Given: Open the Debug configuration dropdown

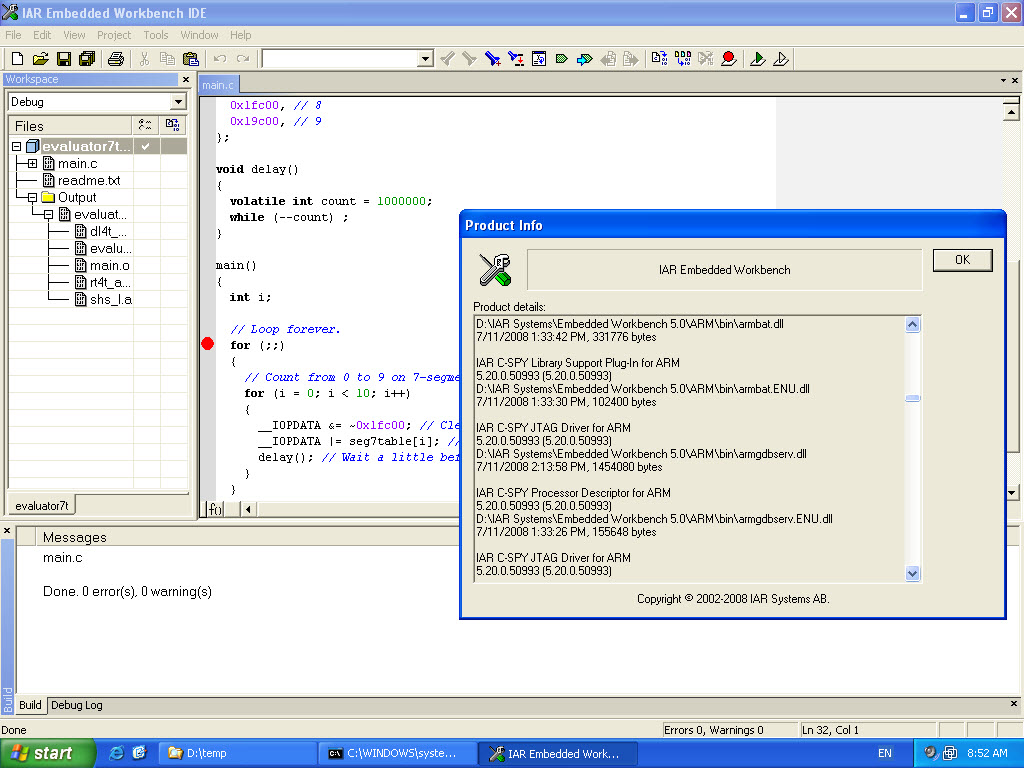Looking at the screenshot, I should (178, 102).
